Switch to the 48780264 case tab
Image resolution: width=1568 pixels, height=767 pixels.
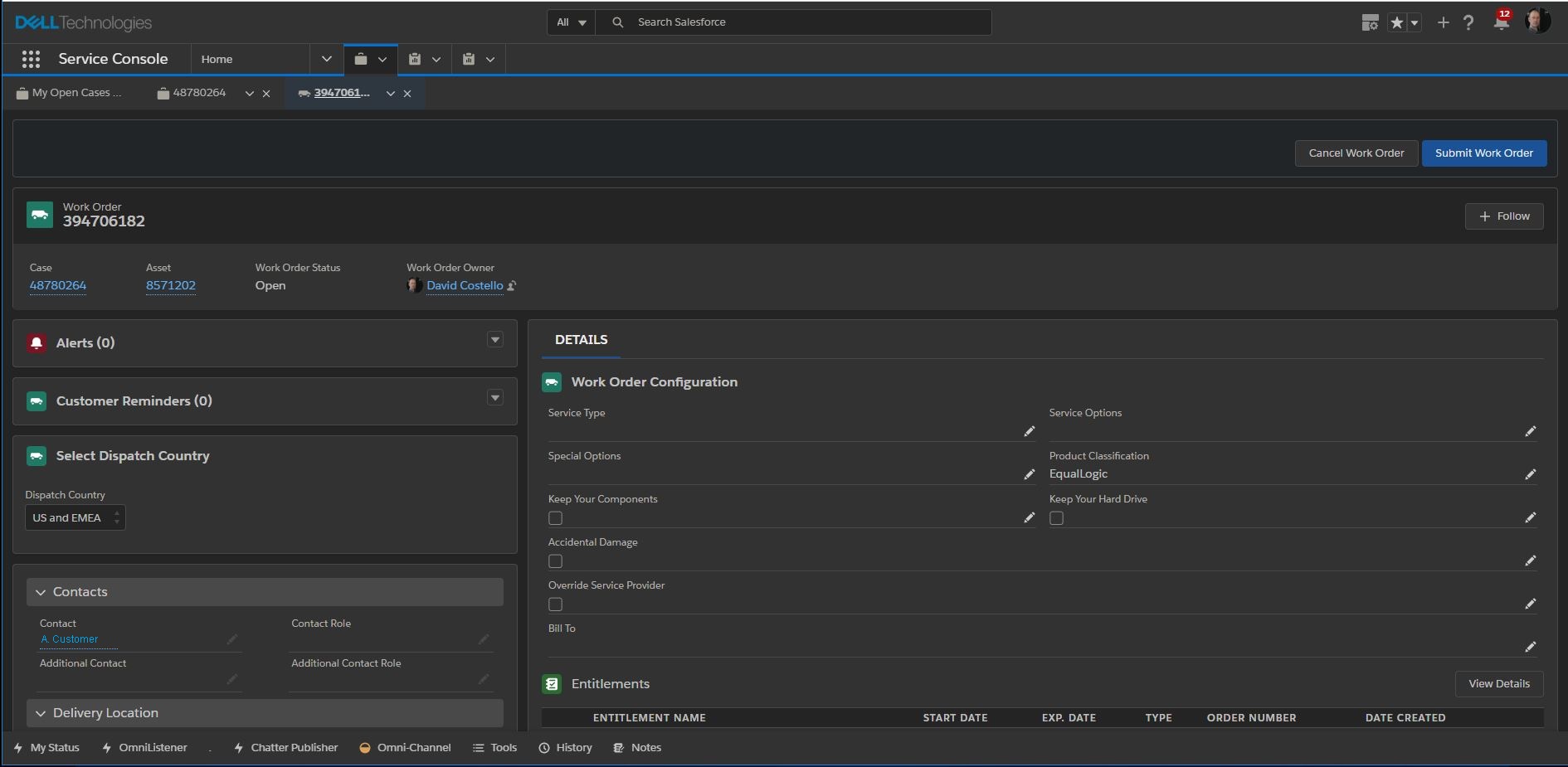tap(199, 93)
